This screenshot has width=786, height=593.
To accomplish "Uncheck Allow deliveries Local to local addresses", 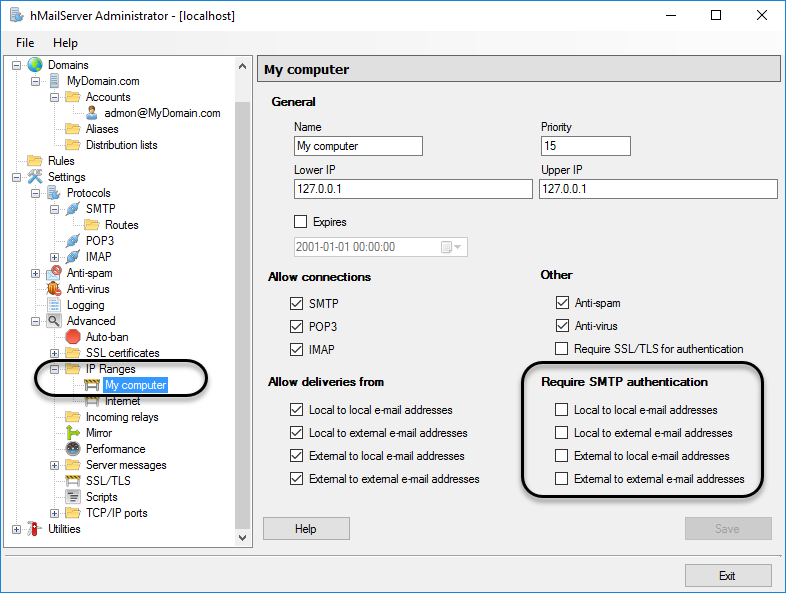I will click(296, 410).
